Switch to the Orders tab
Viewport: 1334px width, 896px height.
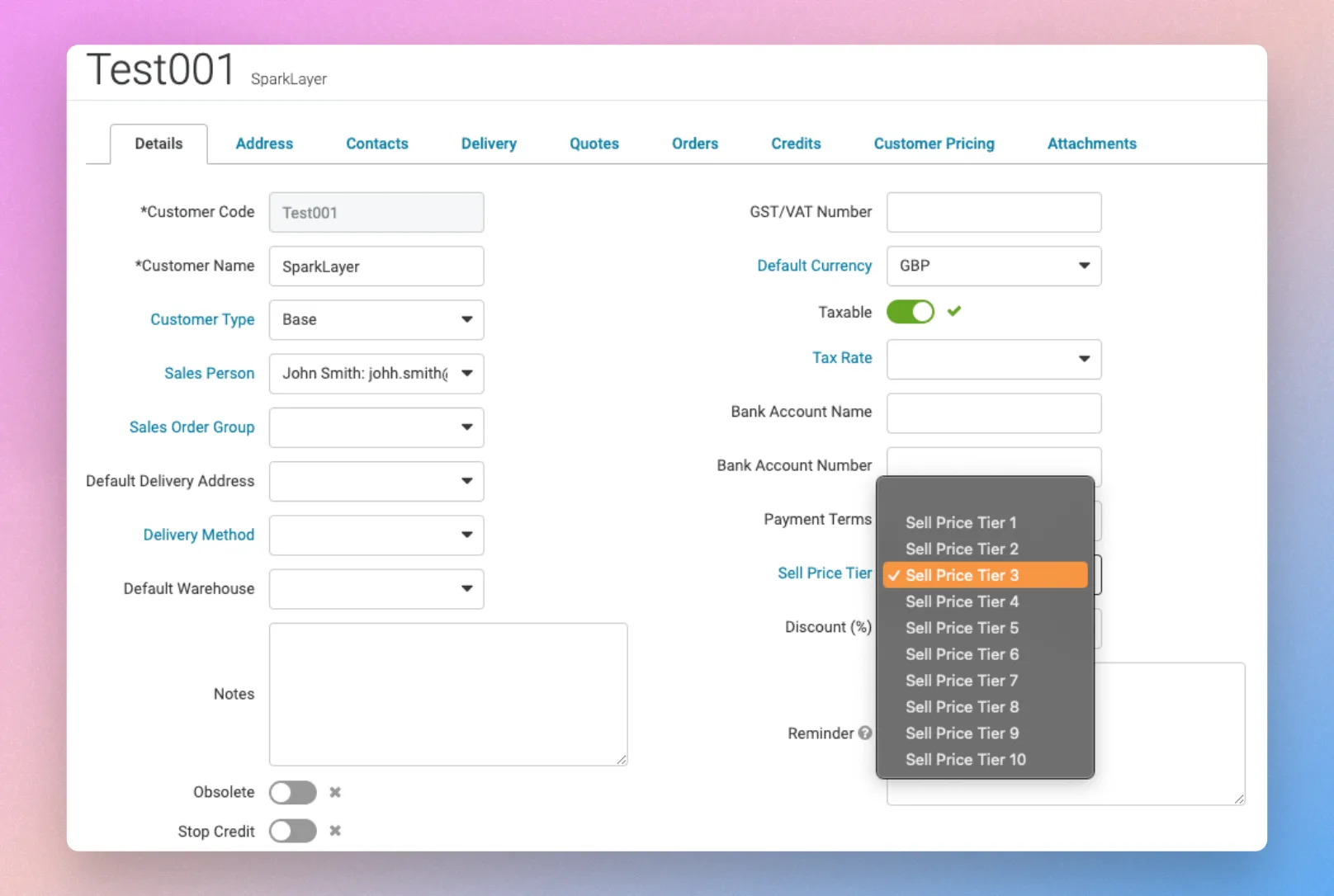[x=695, y=144]
